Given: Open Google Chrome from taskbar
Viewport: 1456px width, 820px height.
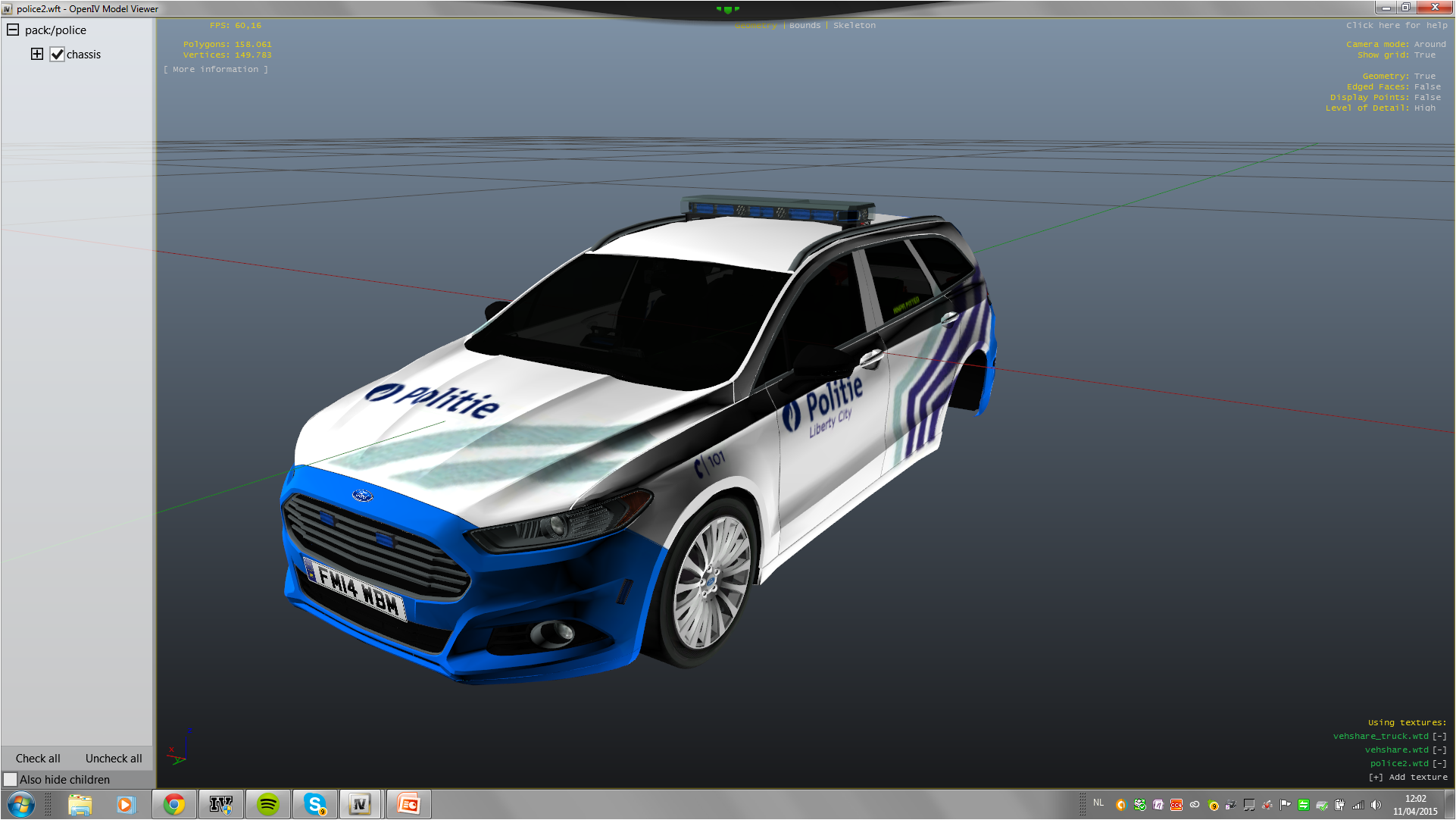Looking at the screenshot, I should pyautogui.click(x=174, y=804).
